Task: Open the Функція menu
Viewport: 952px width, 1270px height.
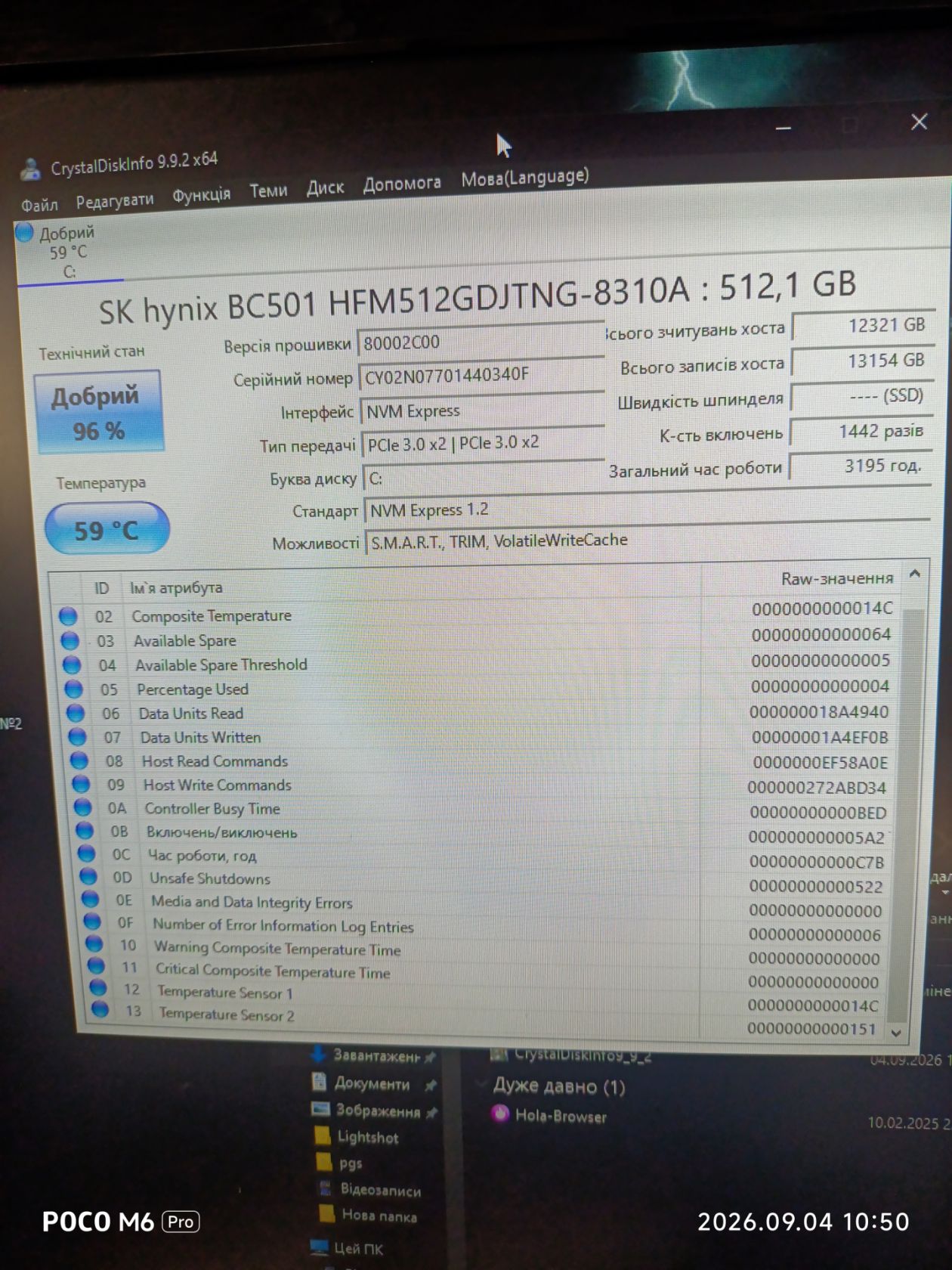Action: click(202, 196)
